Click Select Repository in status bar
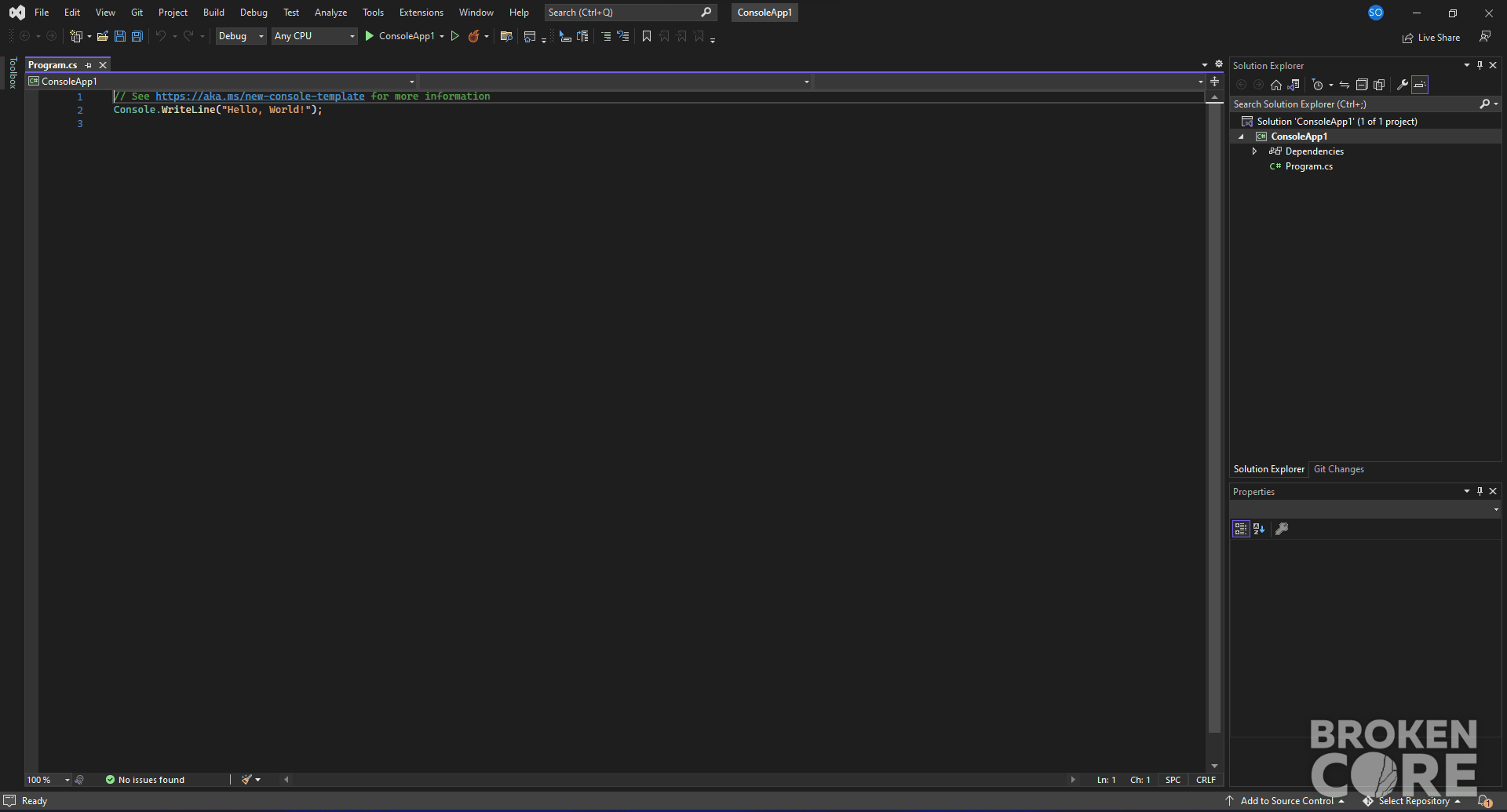The width and height of the screenshot is (1507, 812). coord(1413,801)
